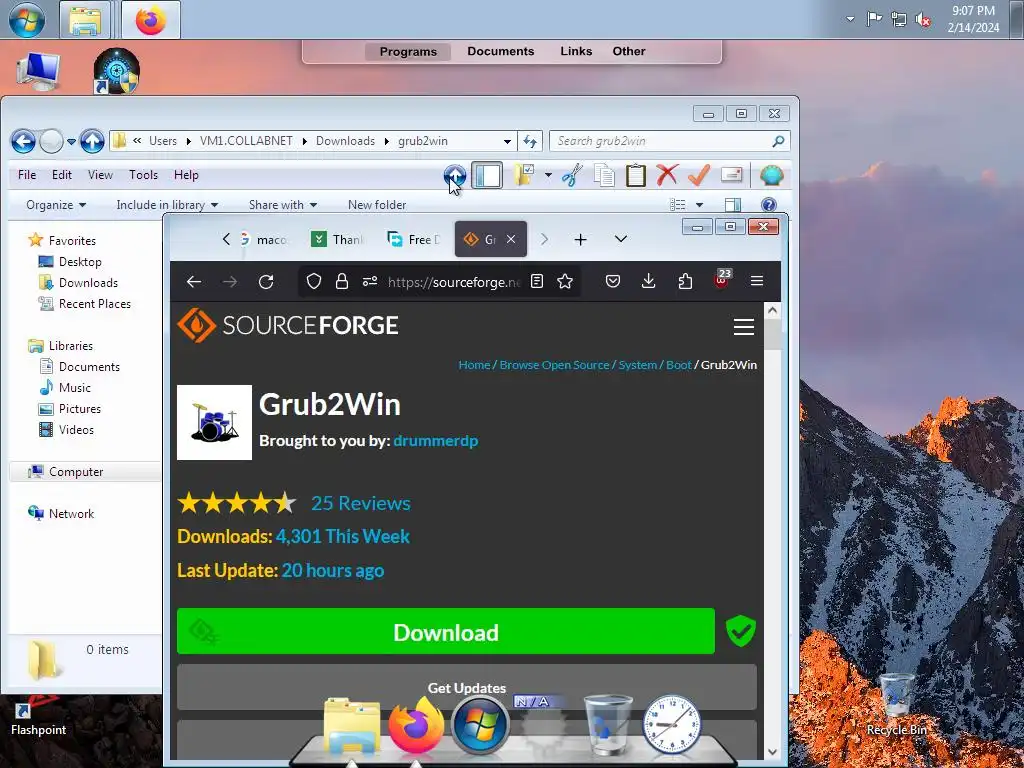Viewport: 1024px width, 768px height.
Task: Click Explorer Back navigation arrow
Action: (23, 141)
